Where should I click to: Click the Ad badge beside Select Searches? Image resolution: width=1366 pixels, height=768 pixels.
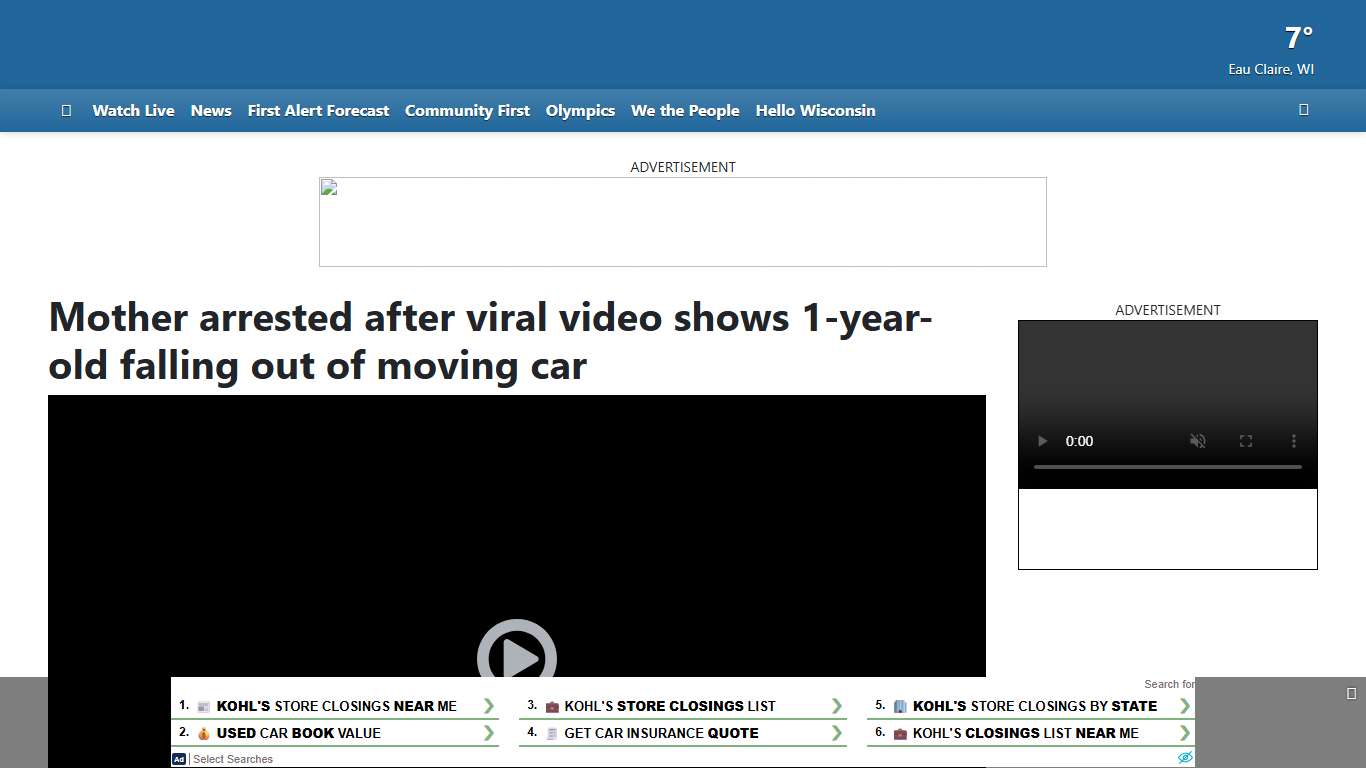pos(179,759)
